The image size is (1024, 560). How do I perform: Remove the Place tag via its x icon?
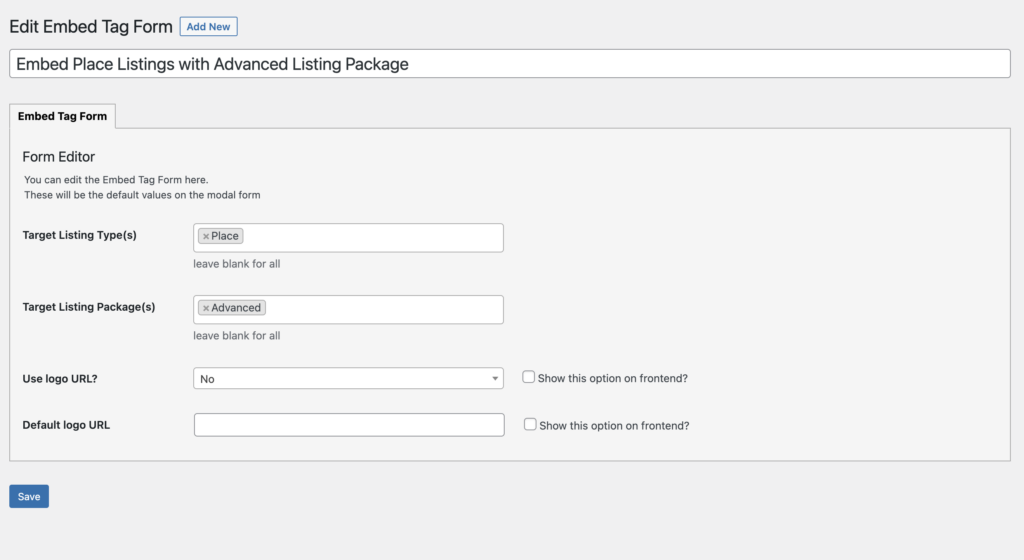206,236
